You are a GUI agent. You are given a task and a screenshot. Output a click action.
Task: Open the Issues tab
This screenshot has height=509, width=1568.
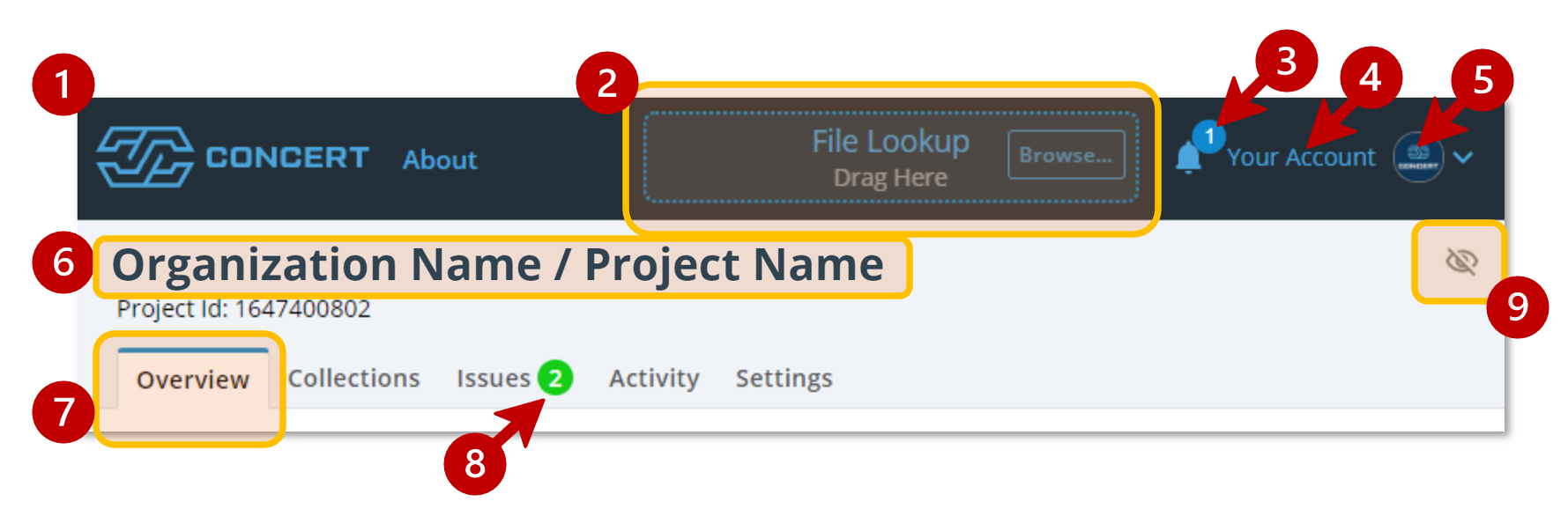coord(493,379)
